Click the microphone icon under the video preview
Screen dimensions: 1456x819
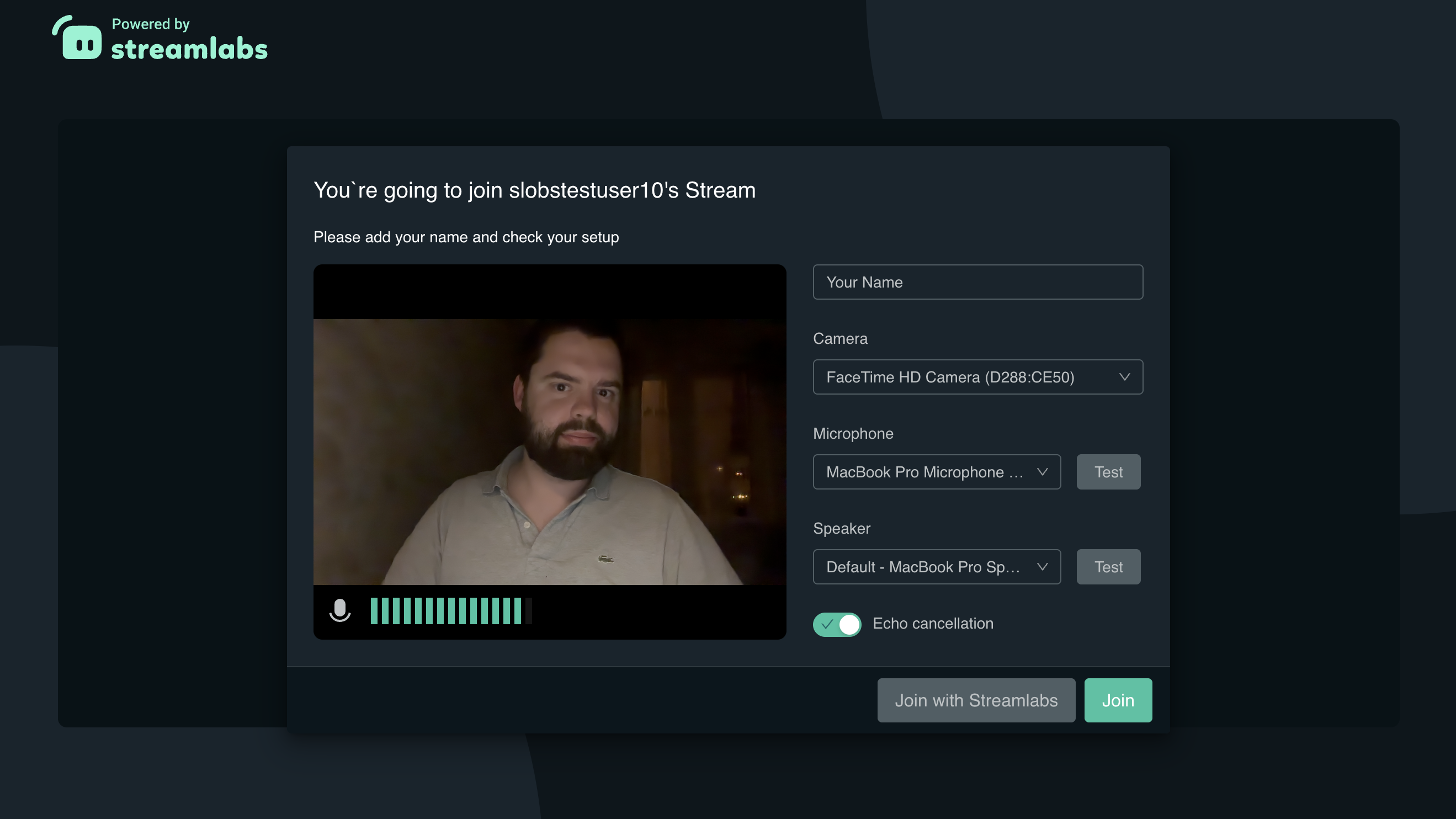[x=339, y=610]
